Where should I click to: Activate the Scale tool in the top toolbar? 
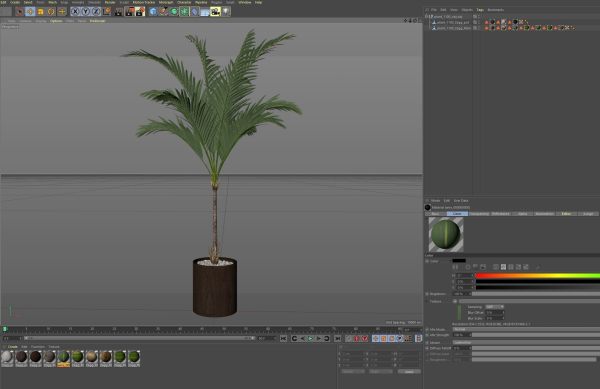click(x=41, y=12)
